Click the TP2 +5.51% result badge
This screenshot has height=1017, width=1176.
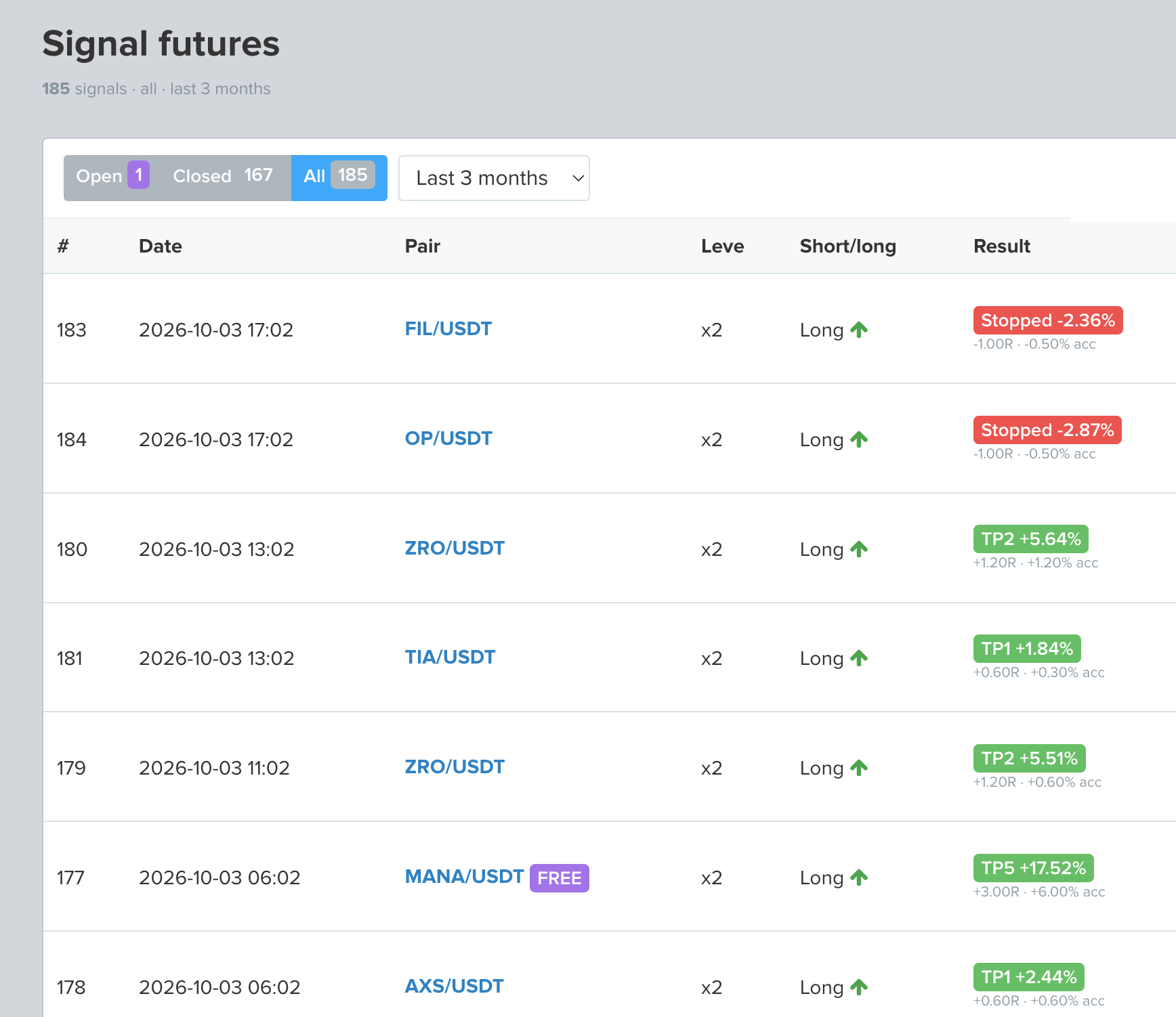coord(1030,758)
